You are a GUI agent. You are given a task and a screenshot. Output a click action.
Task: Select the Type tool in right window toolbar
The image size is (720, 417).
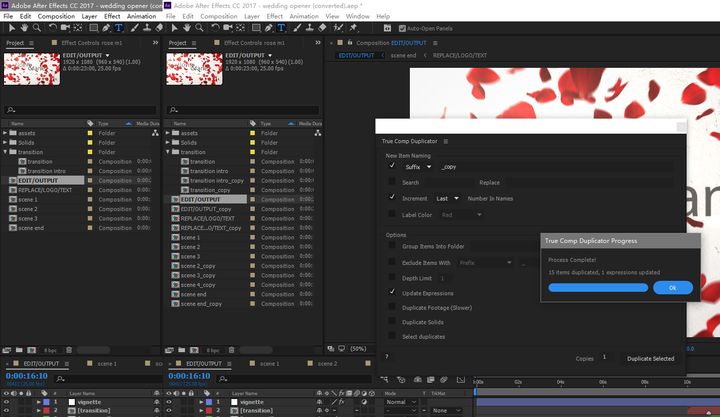coord(281,28)
